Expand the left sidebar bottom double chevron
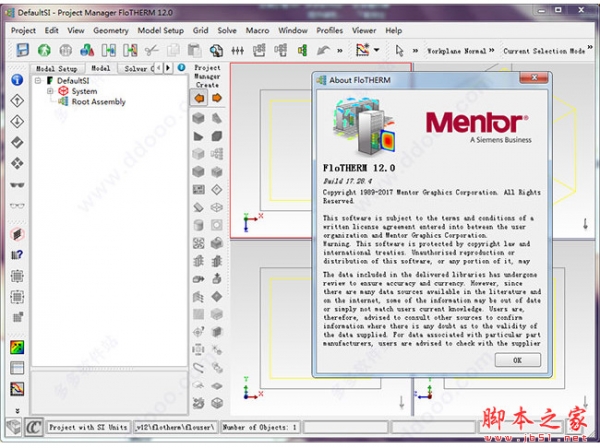Screen dimensions: 600x448 point(17,411)
